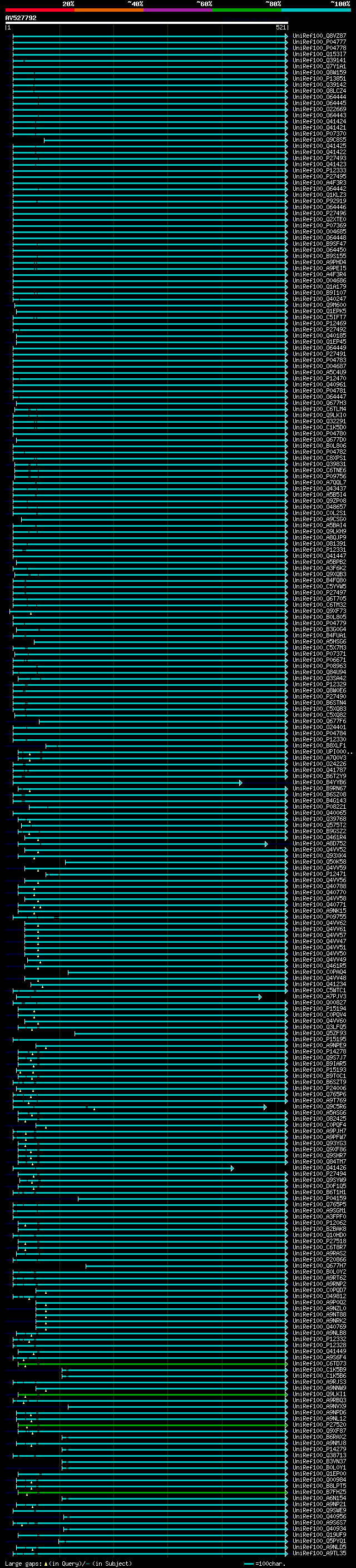This screenshot has width=356, height=1568.
Task: Open the UniRef100_Q9SWE9 hit label
Action: 319,1510
